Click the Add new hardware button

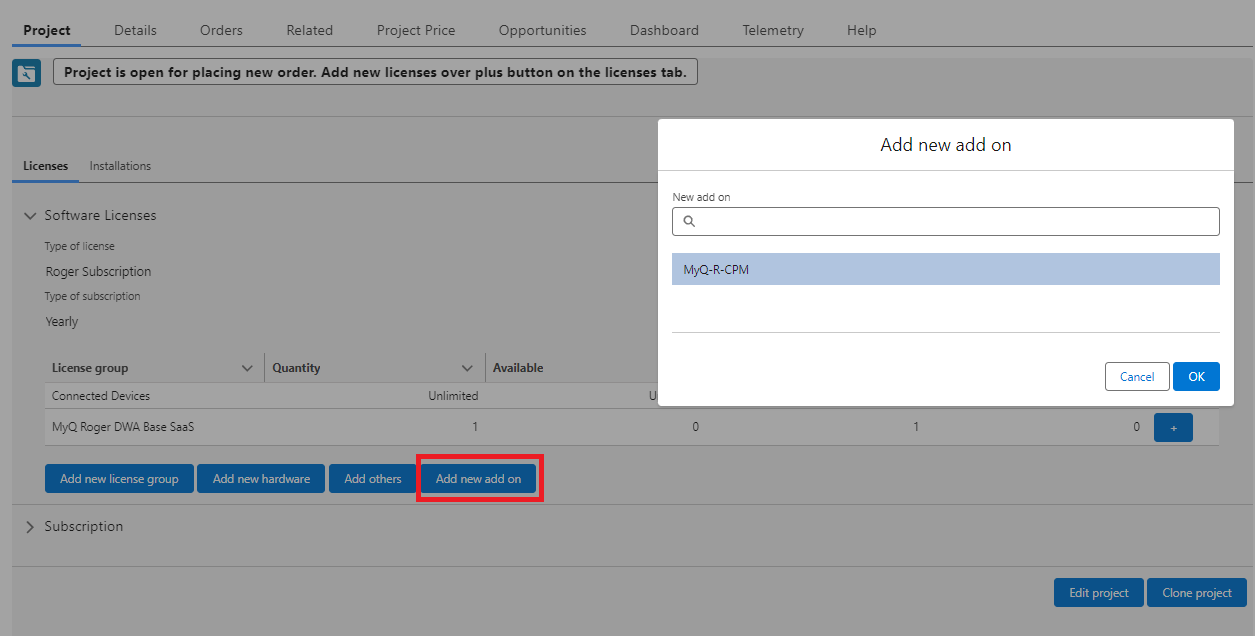(x=261, y=479)
